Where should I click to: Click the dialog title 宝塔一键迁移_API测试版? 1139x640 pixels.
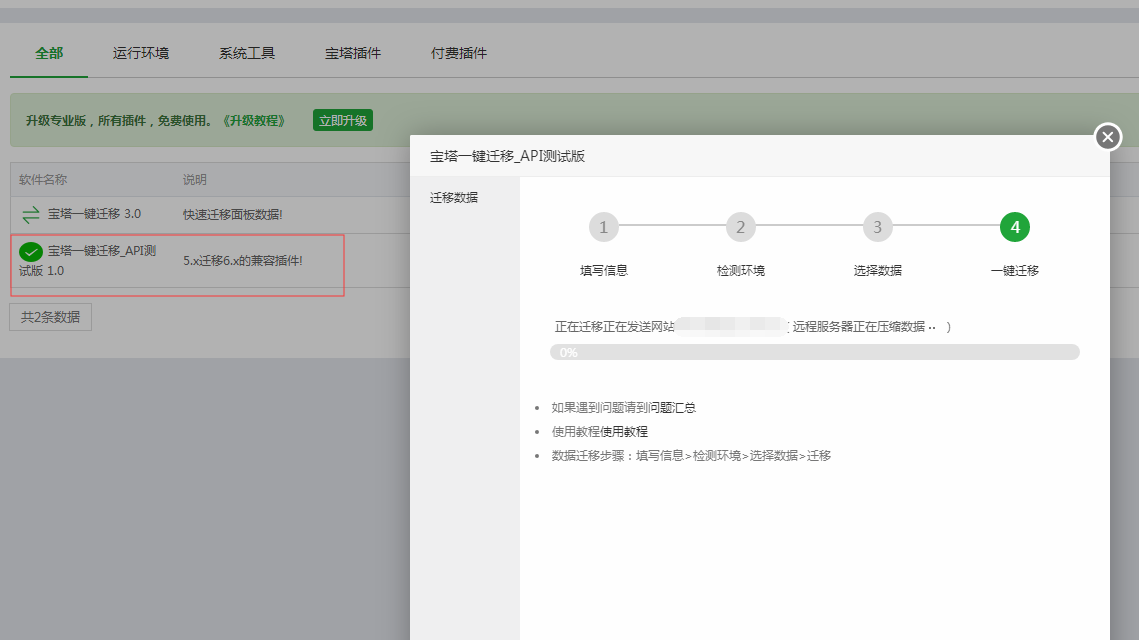507,156
